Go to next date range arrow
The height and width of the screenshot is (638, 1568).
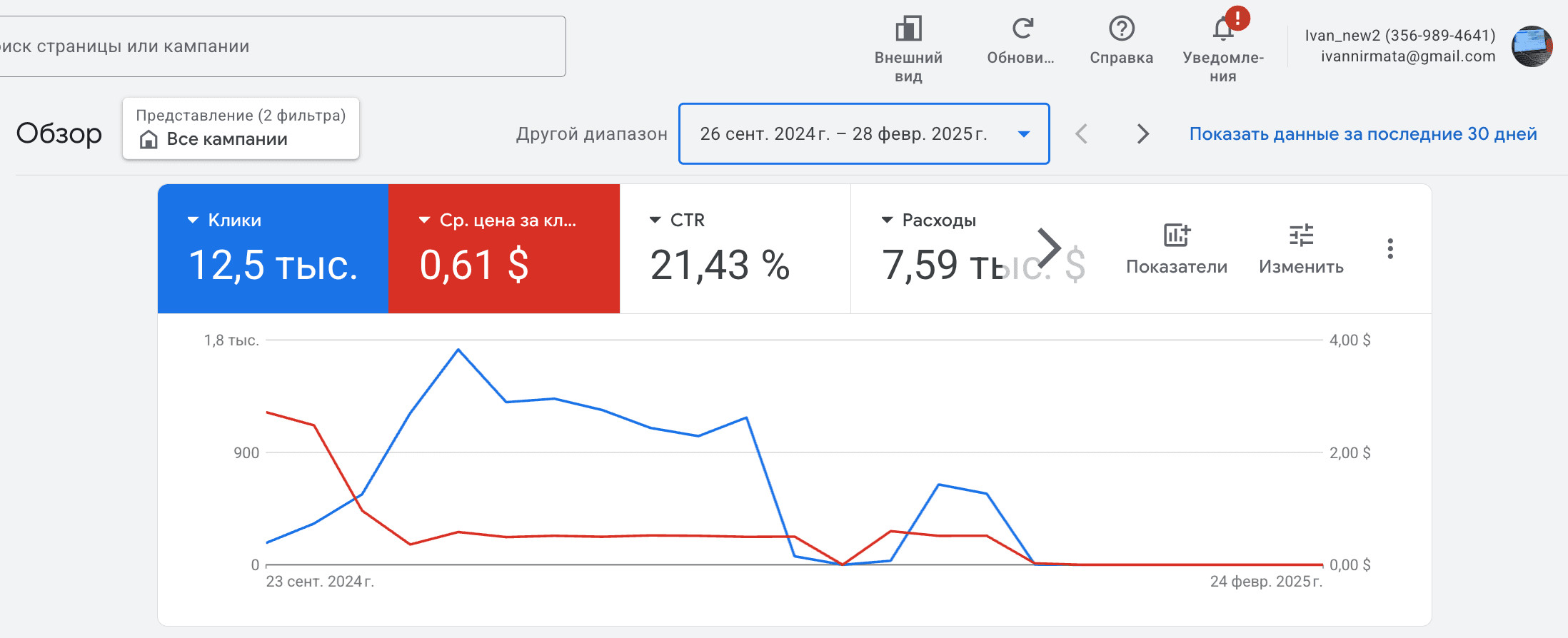coord(1142,133)
